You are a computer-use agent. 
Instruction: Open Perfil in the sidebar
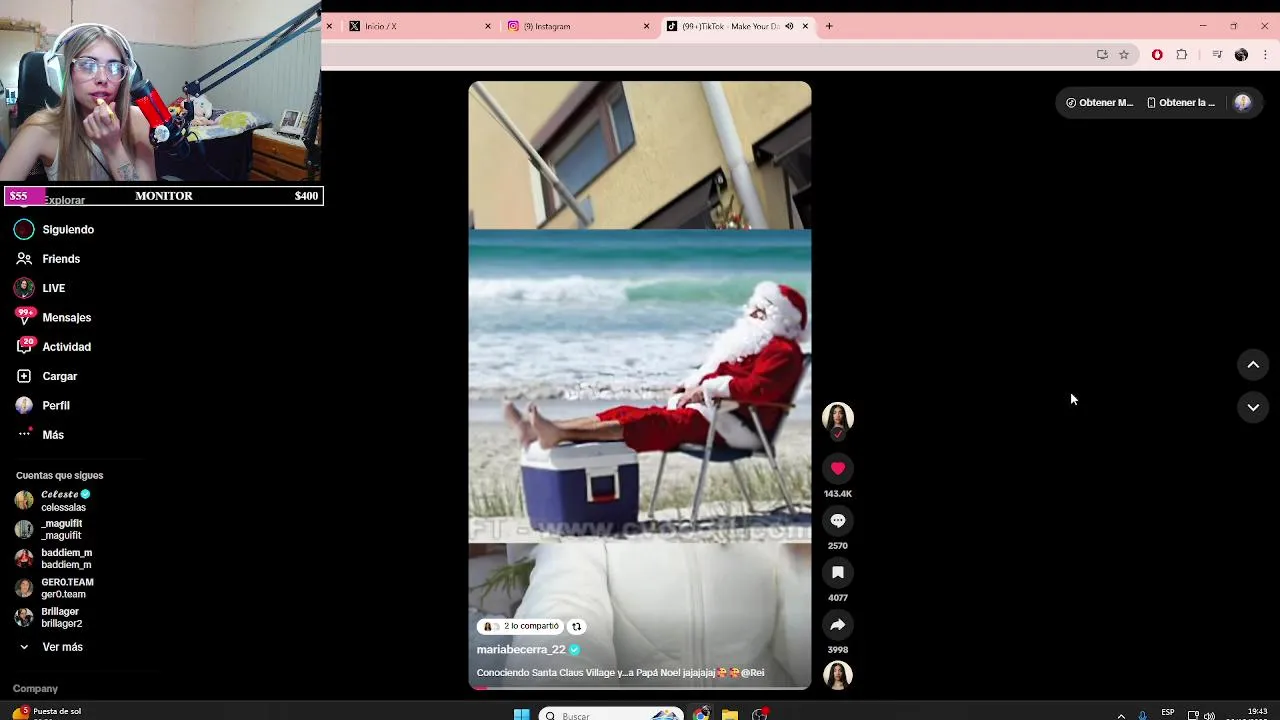pyautogui.click(x=56, y=405)
